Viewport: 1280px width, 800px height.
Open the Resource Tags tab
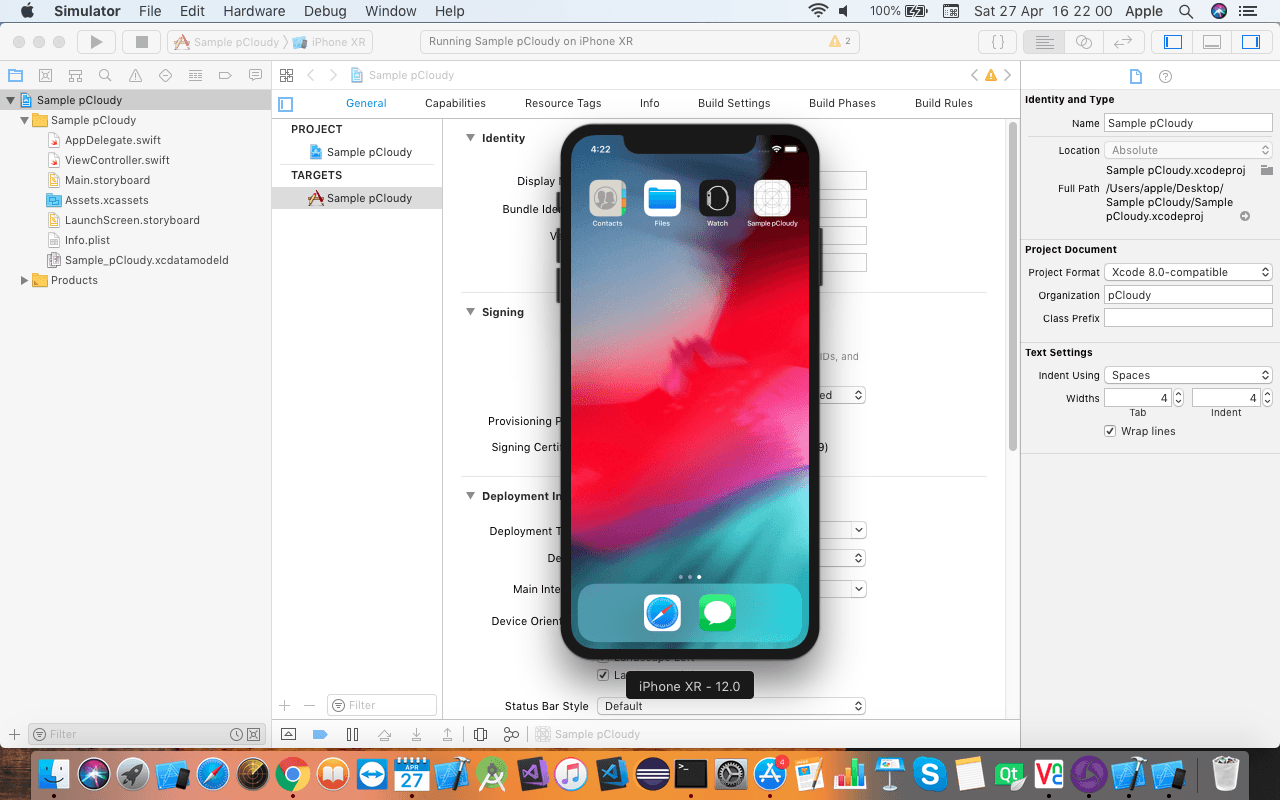point(563,103)
